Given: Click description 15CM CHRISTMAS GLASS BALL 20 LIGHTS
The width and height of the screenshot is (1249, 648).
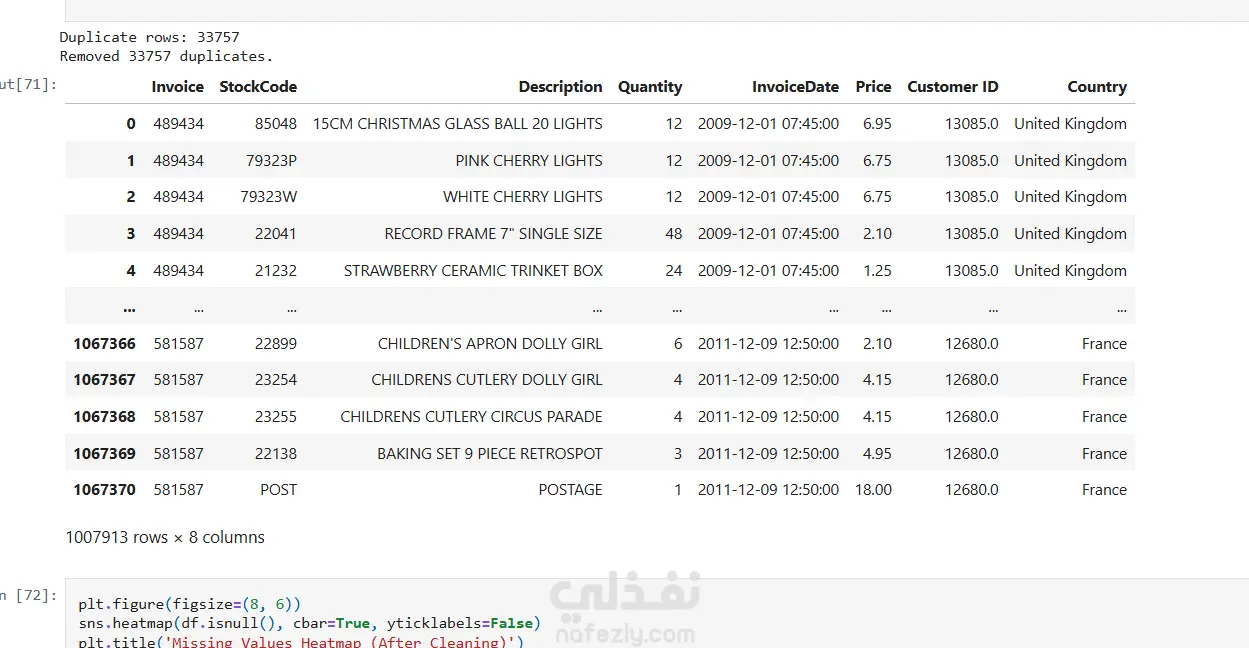Looking at the screenshot, I should tap(458, 124).
